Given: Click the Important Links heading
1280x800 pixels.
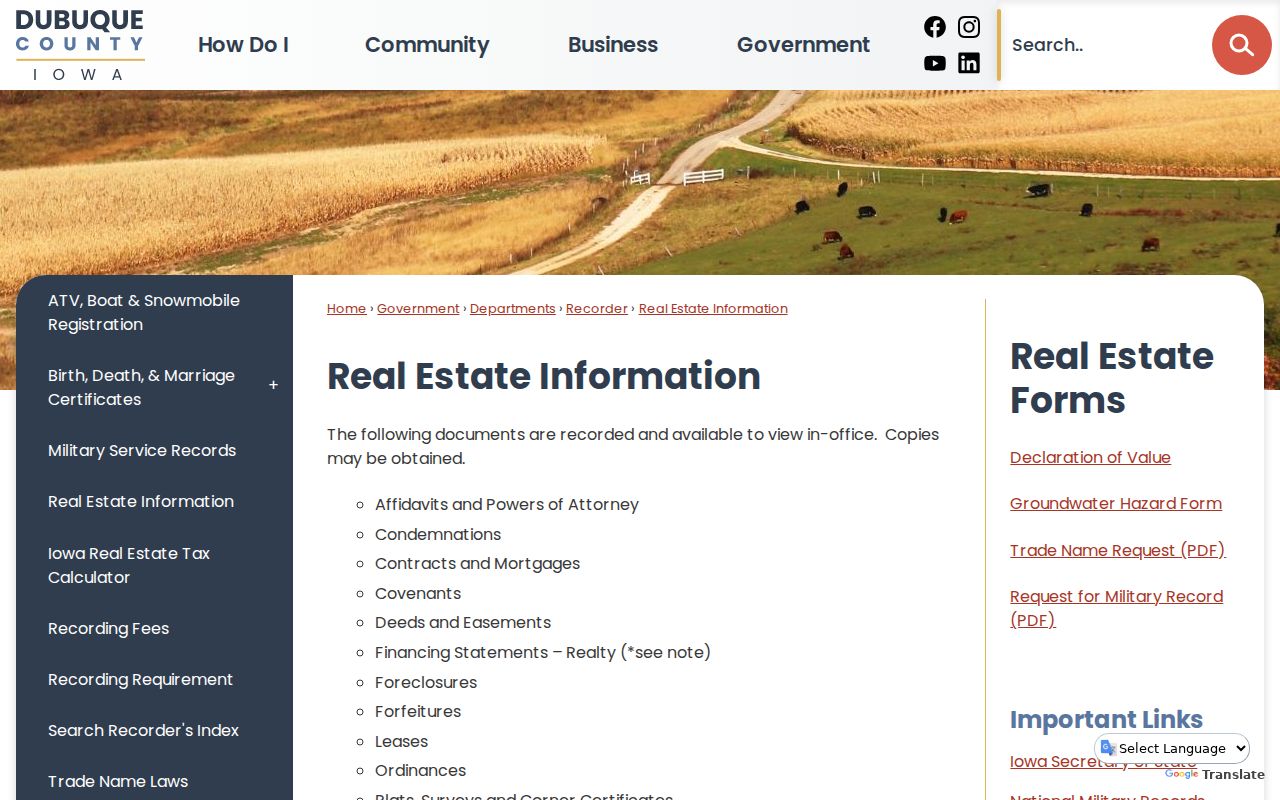Looking at the screenshot, I should (x=1106, y=719).
